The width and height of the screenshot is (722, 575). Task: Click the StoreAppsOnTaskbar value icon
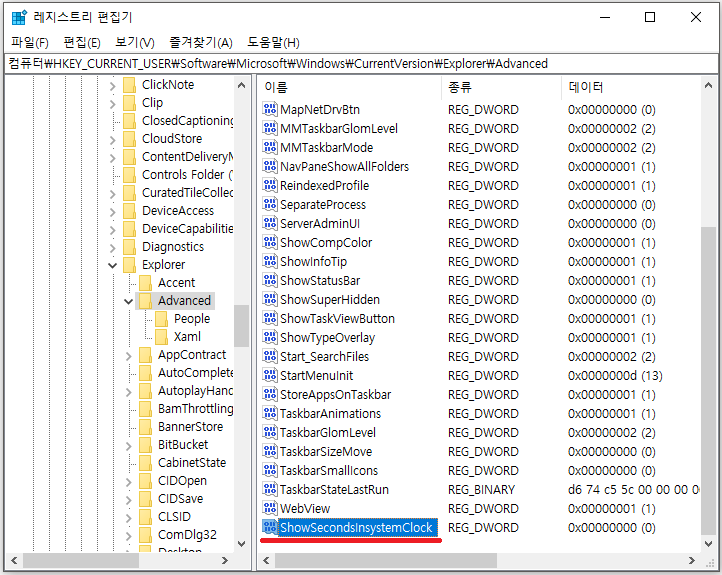[x=270, y=394]
